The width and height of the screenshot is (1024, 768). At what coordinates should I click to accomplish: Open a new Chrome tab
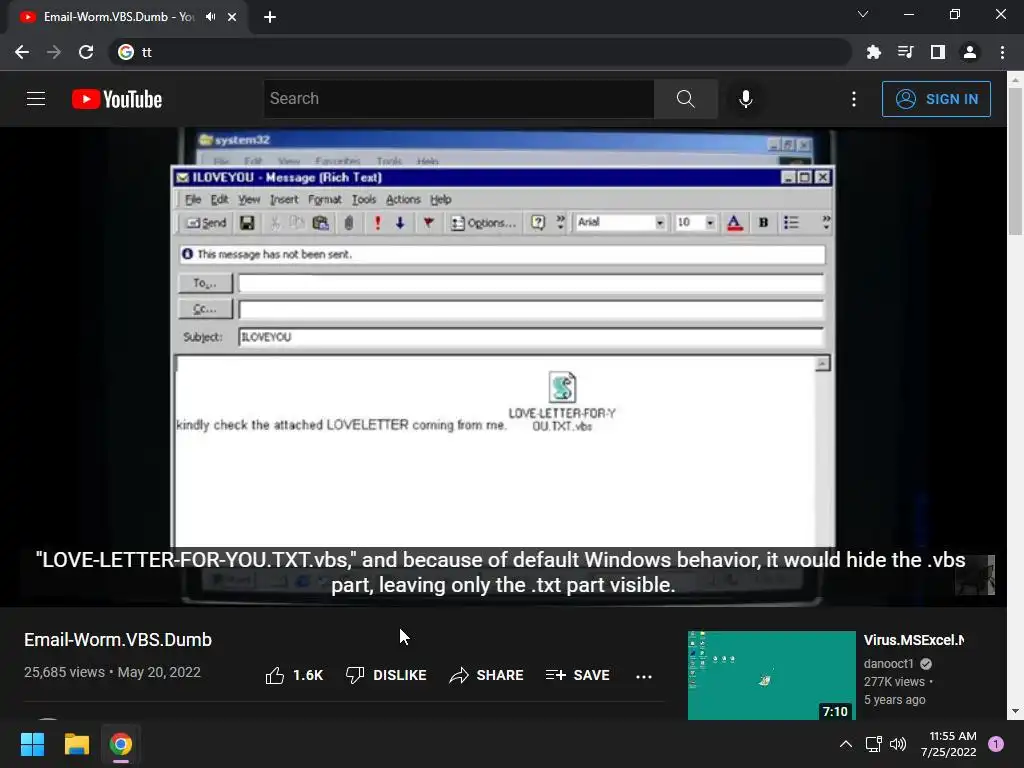(x=270, y=17)
